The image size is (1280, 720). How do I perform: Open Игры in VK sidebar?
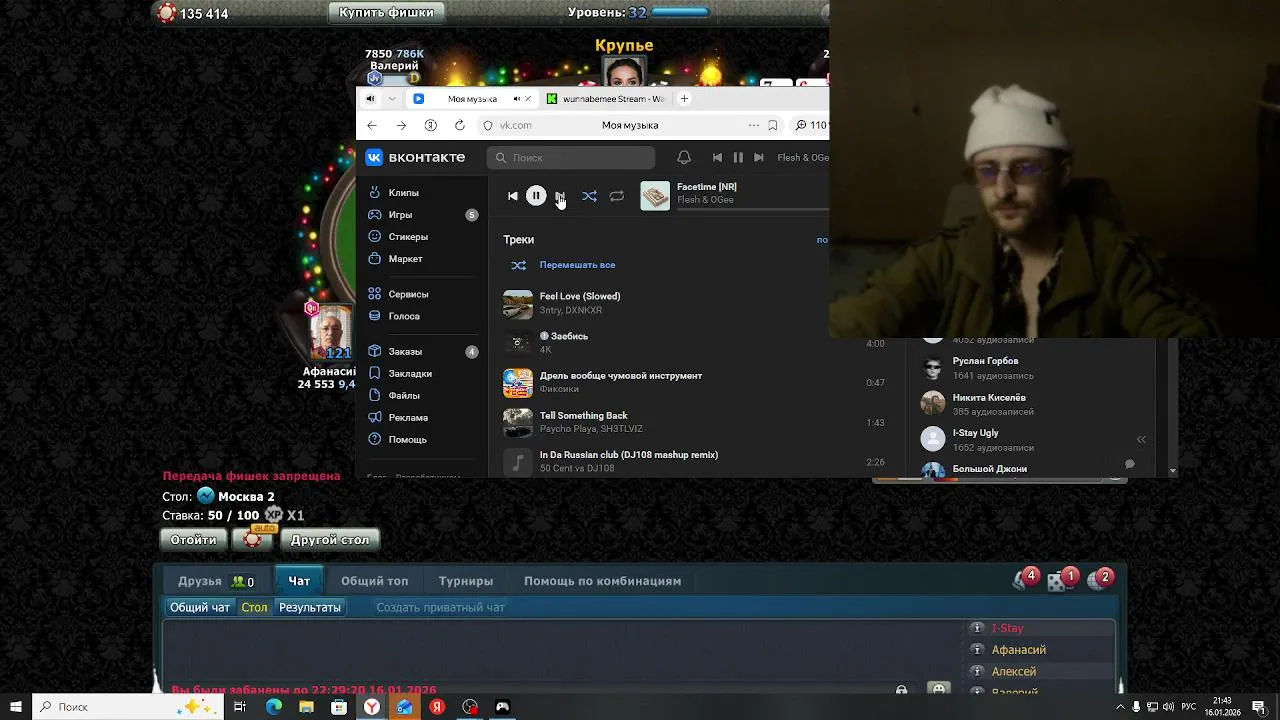(x=400, y=215)
